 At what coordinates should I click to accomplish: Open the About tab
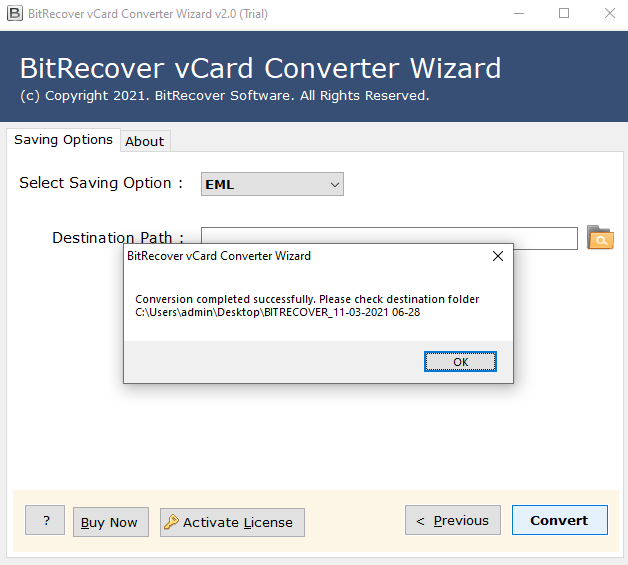click(144, 141)
